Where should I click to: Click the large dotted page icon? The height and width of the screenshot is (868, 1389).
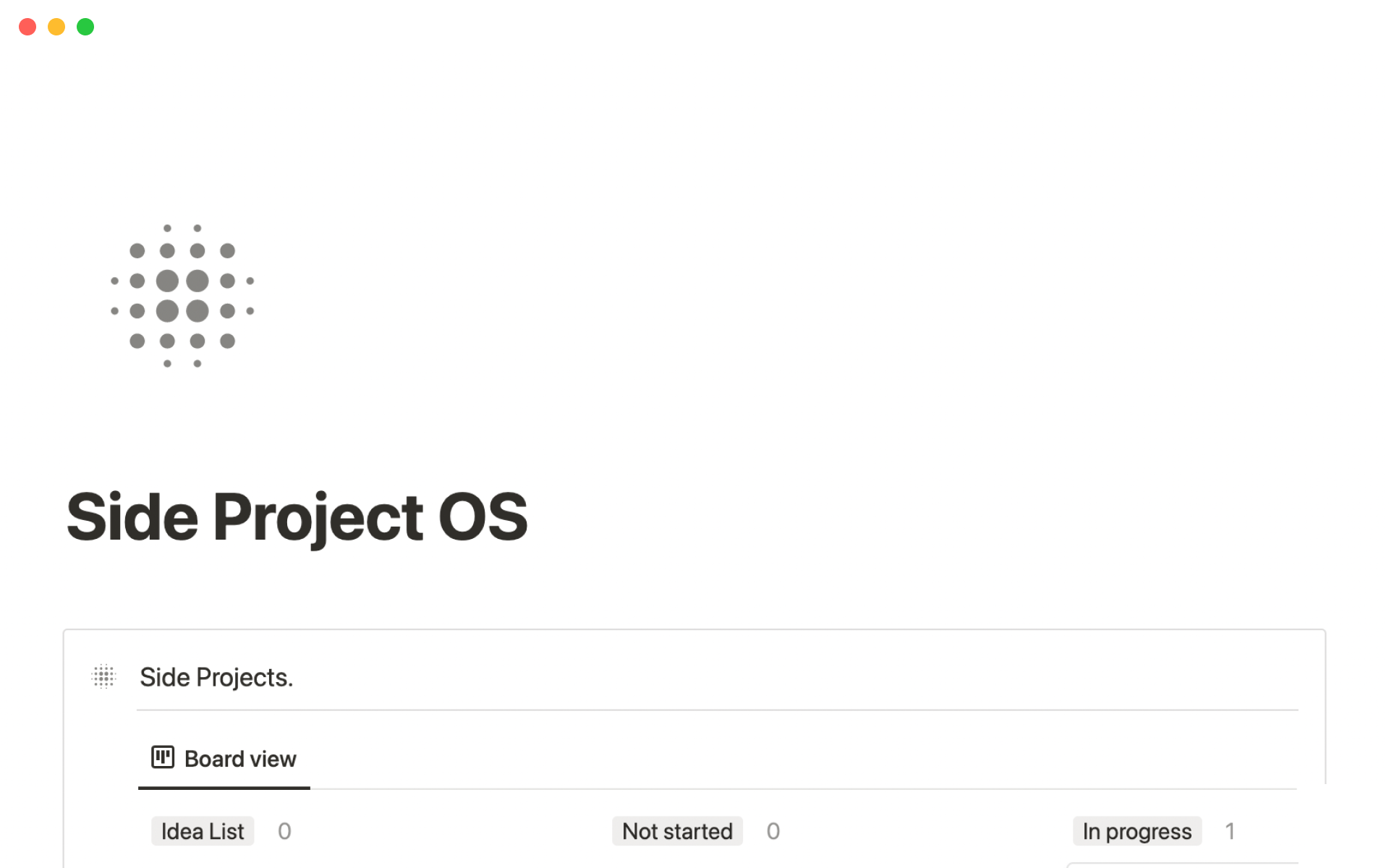[182, 296]
